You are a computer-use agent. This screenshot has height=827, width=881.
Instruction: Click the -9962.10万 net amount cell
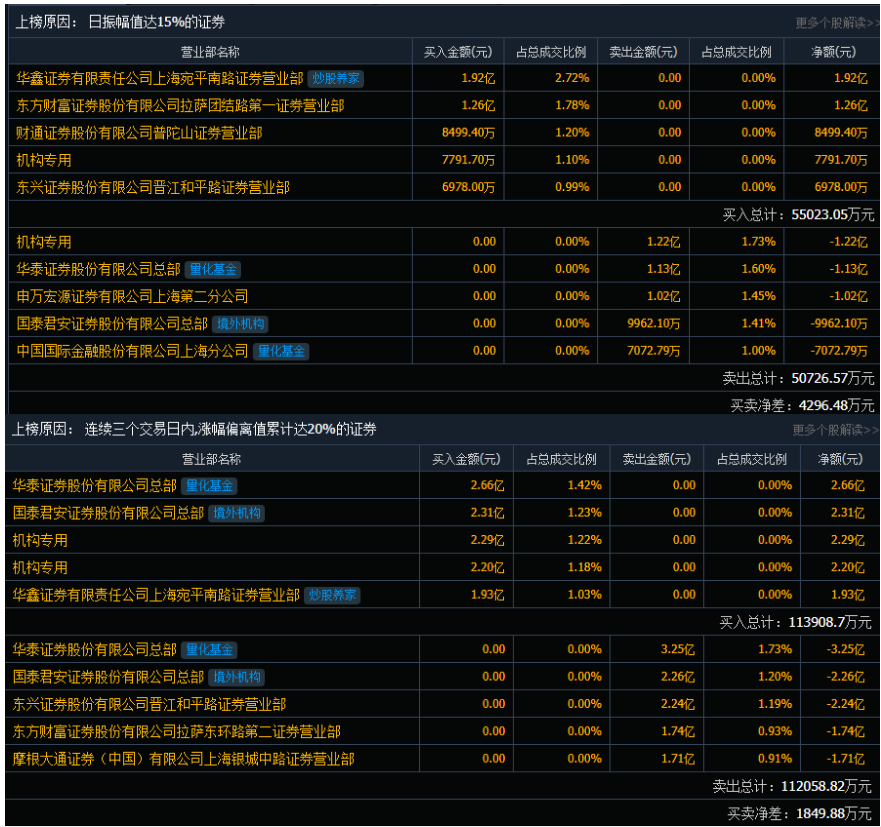point(839,324)
